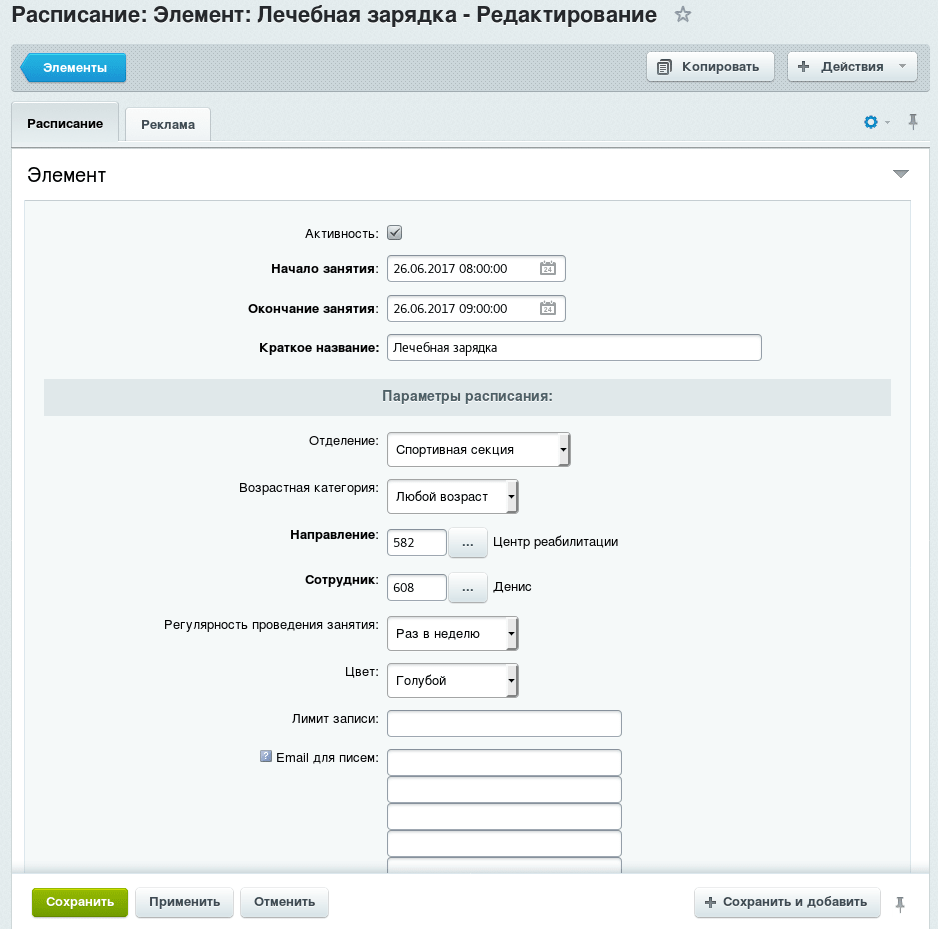Open calendar for Окончание занятия date

click(x=547, y=308)
